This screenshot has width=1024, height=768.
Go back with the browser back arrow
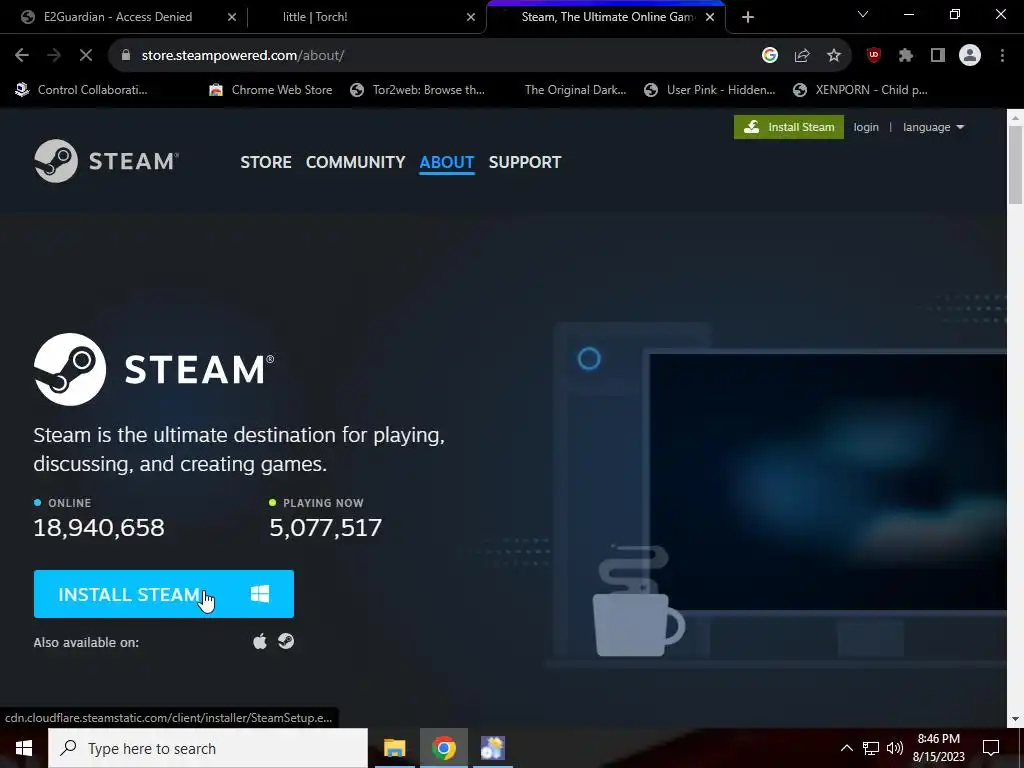(x=22, y=56)
